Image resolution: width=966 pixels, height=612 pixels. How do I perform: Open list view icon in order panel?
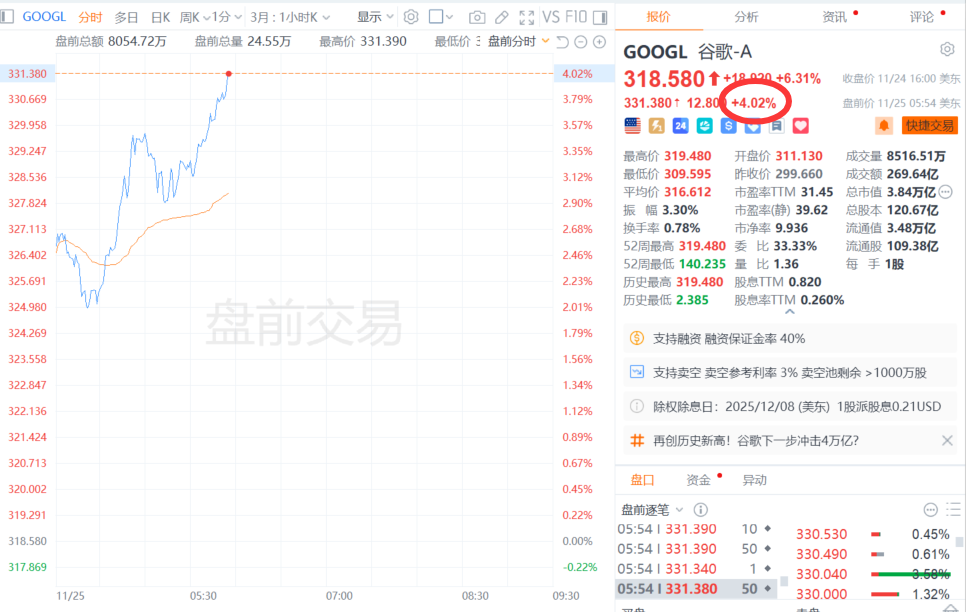click(x=954, y=509)
